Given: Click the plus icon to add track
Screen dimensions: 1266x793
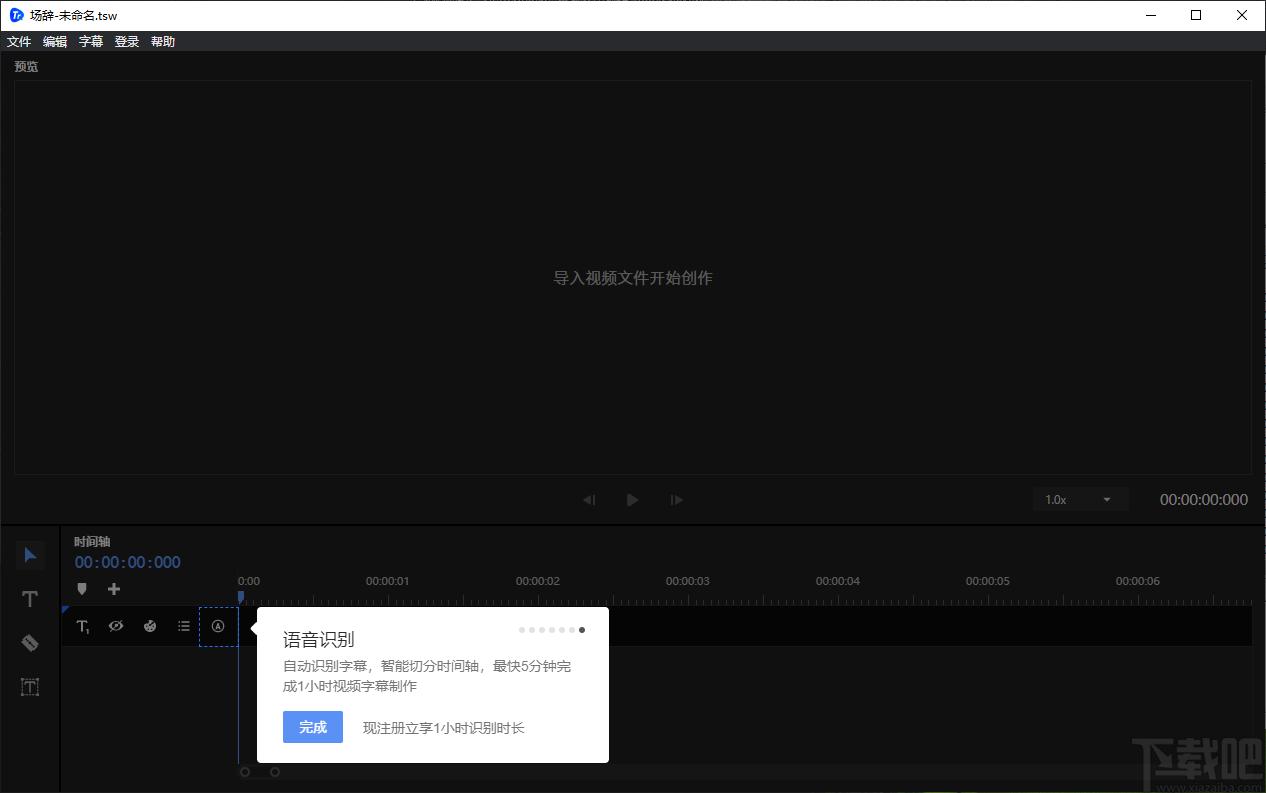Looking at the screenshot, I should [114, 589].
